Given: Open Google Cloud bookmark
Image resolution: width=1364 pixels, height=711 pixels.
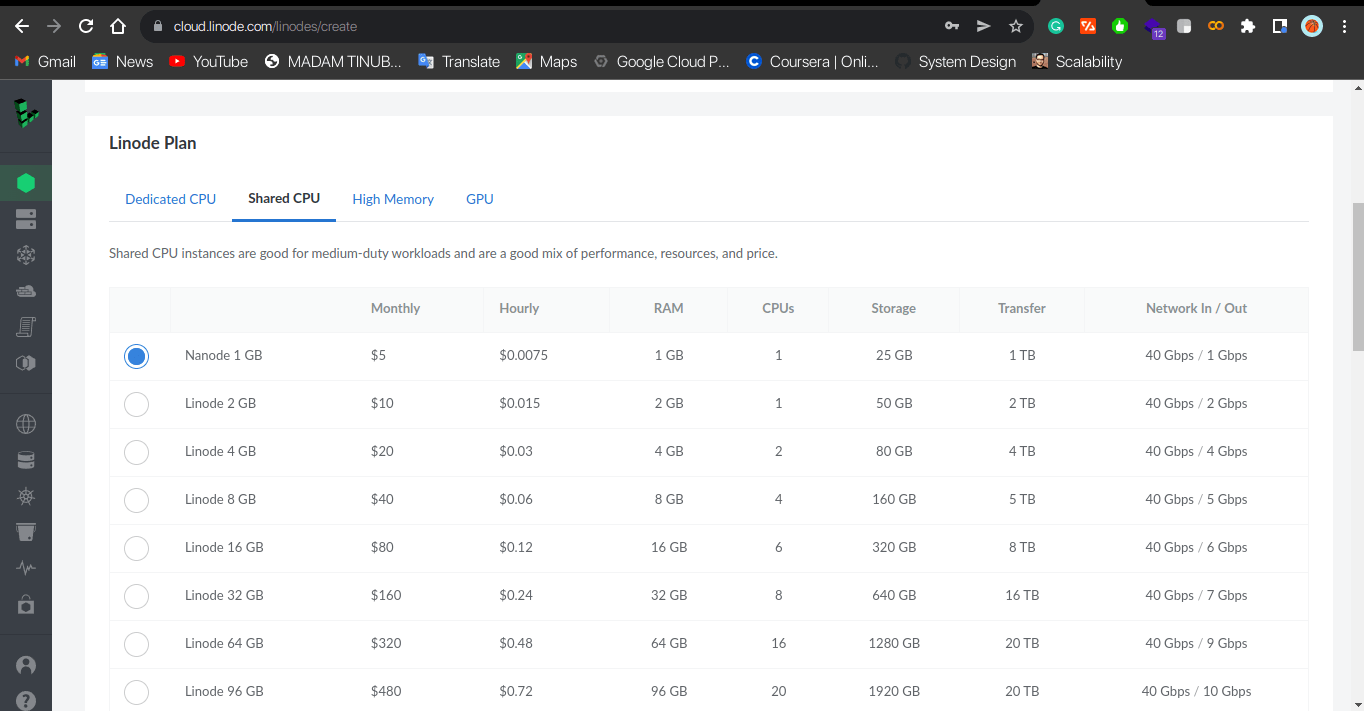Looking at the screenshot, I should 661,61.
